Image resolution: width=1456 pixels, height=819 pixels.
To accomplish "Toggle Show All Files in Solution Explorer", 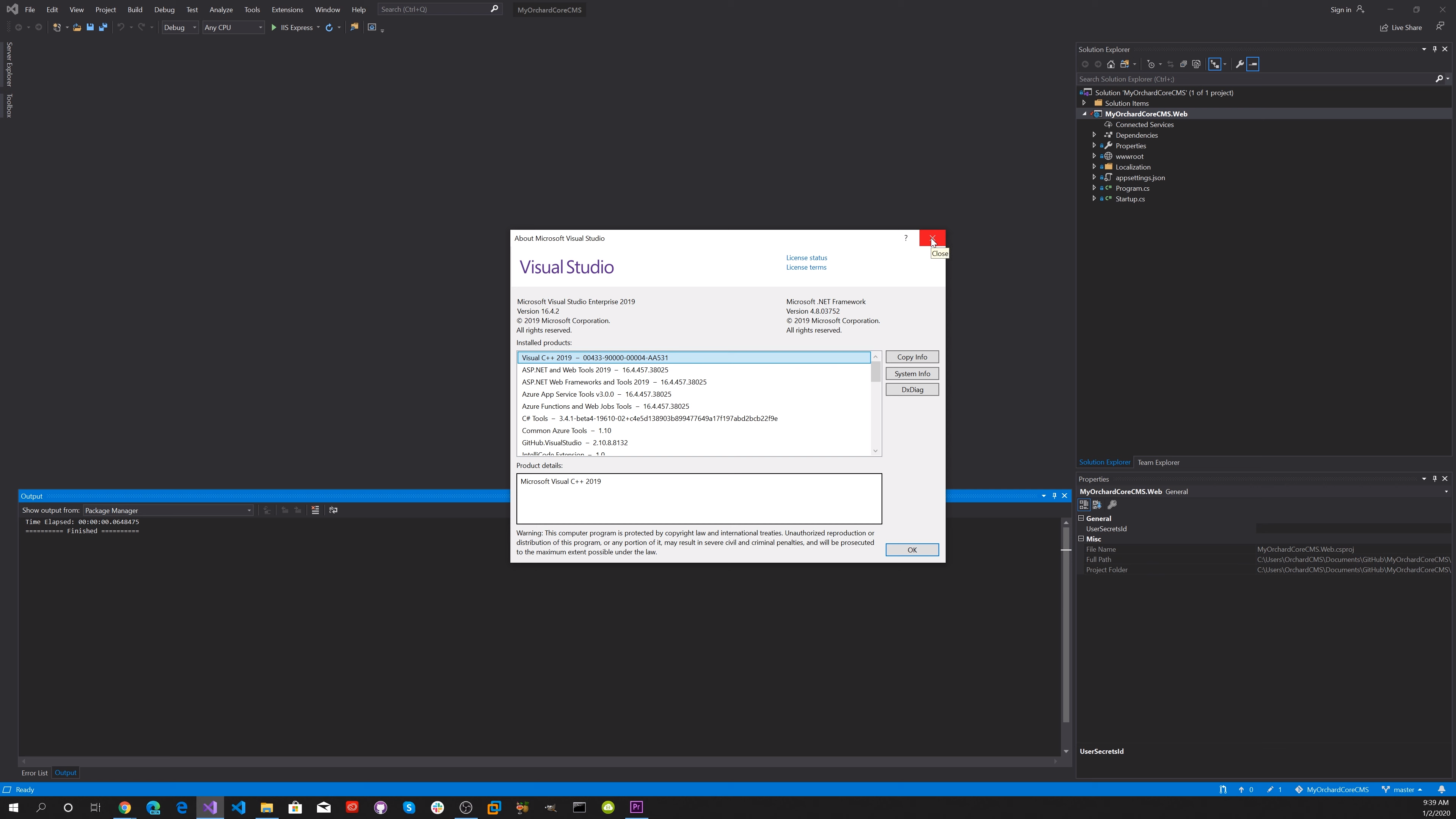I will pyautogui.click(x=1197, y=64).
